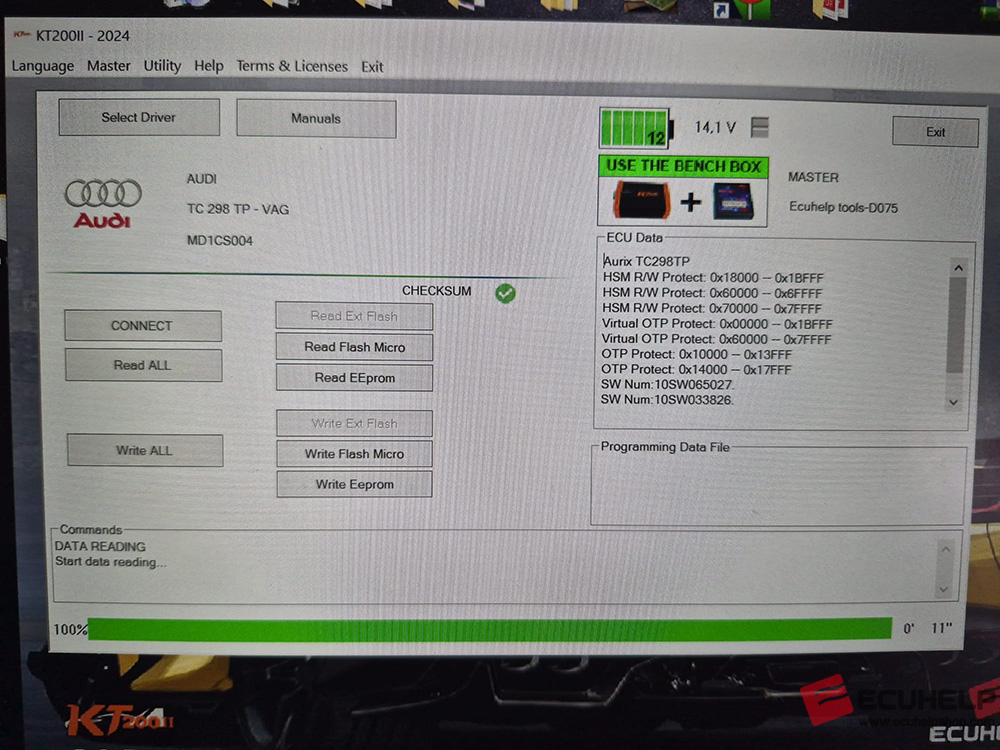Click the CHECKSUM label
1000x750 pixels.
click(437, 291)
